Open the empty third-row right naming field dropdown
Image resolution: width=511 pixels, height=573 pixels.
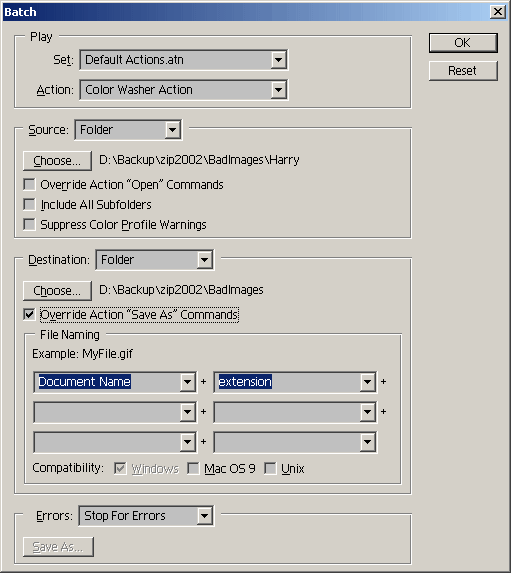tap(295, 442)
